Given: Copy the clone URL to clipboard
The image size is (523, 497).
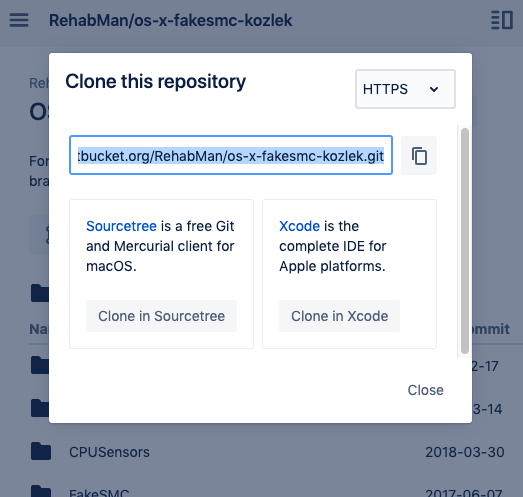Looking at the screenshot, I should 419,155.
